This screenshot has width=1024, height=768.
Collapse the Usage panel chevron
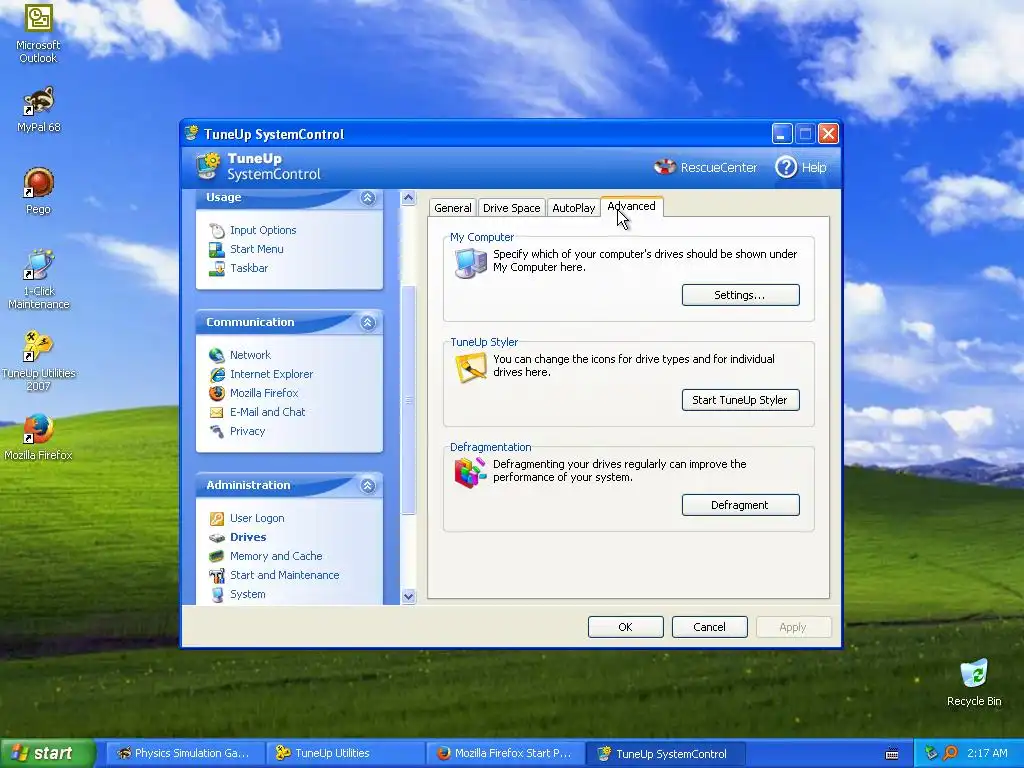[368, 197]
